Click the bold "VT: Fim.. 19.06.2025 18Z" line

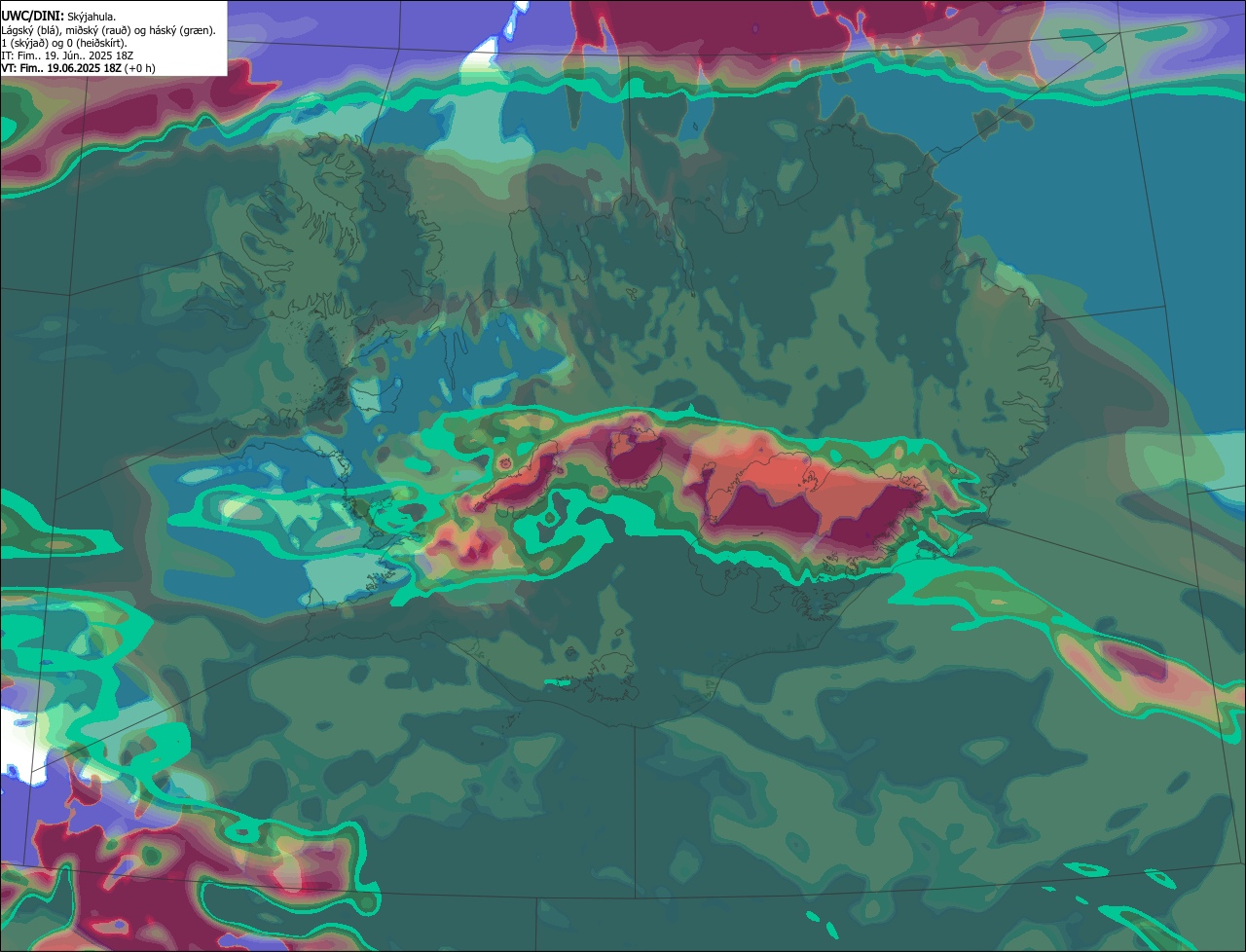(x=78, y=68)
